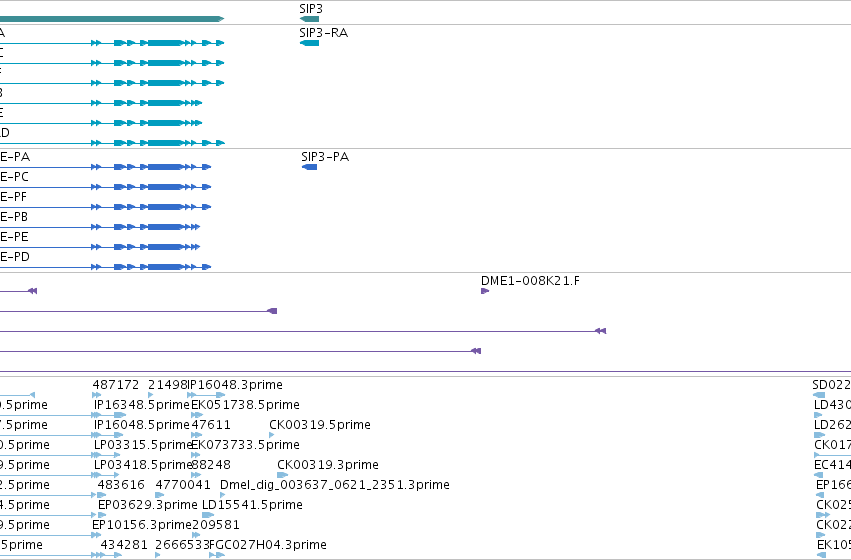
Task: Select the arrow glyph under 21498
Action: (151, 395)
